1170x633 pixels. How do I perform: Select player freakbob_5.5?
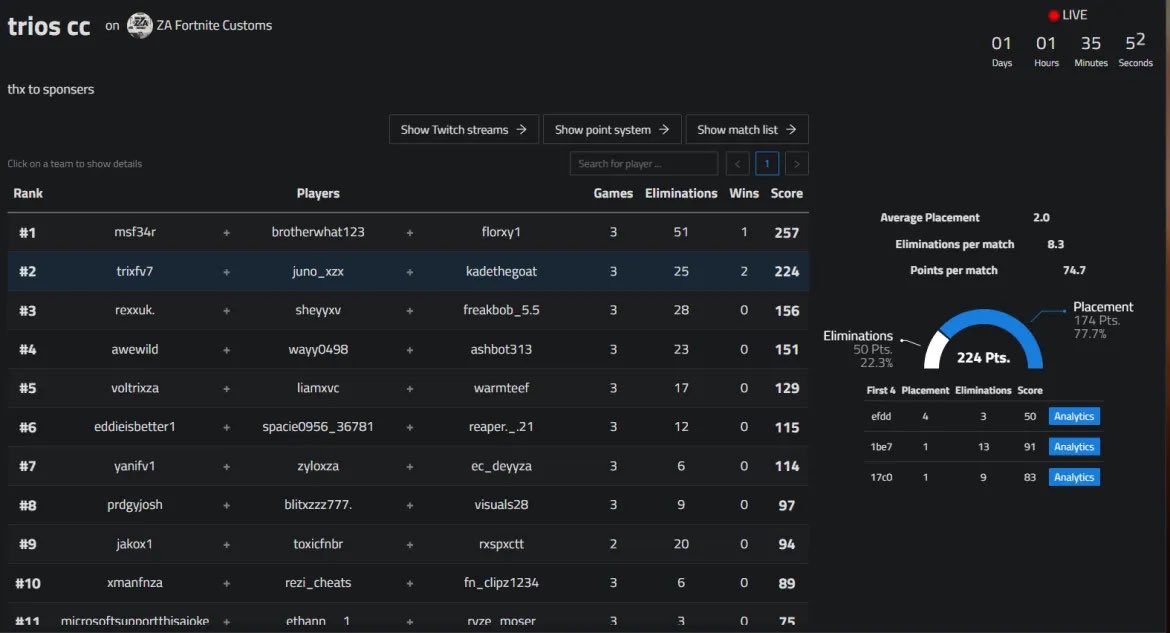[x=501, y=310]
